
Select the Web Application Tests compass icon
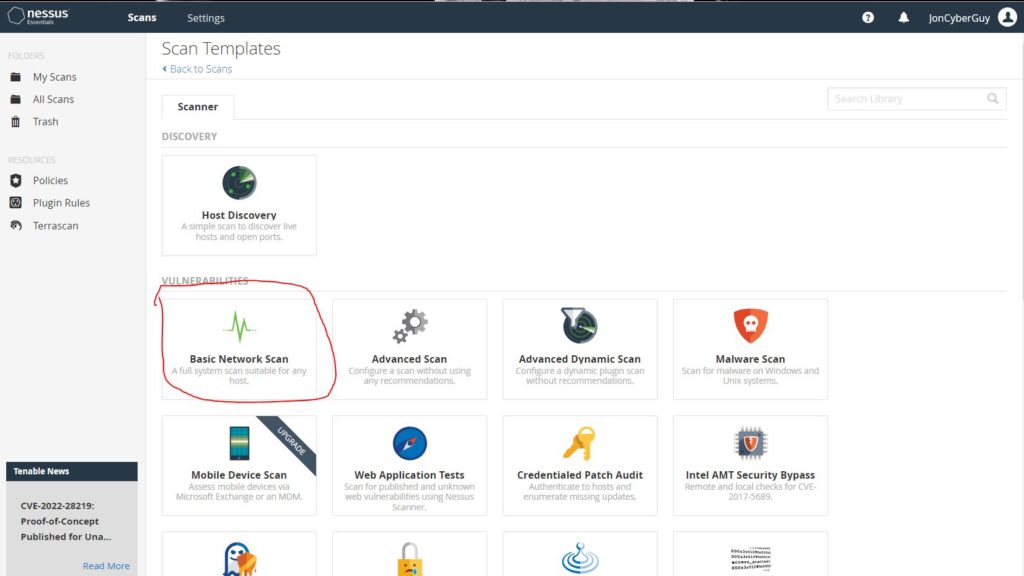[409, 443]
